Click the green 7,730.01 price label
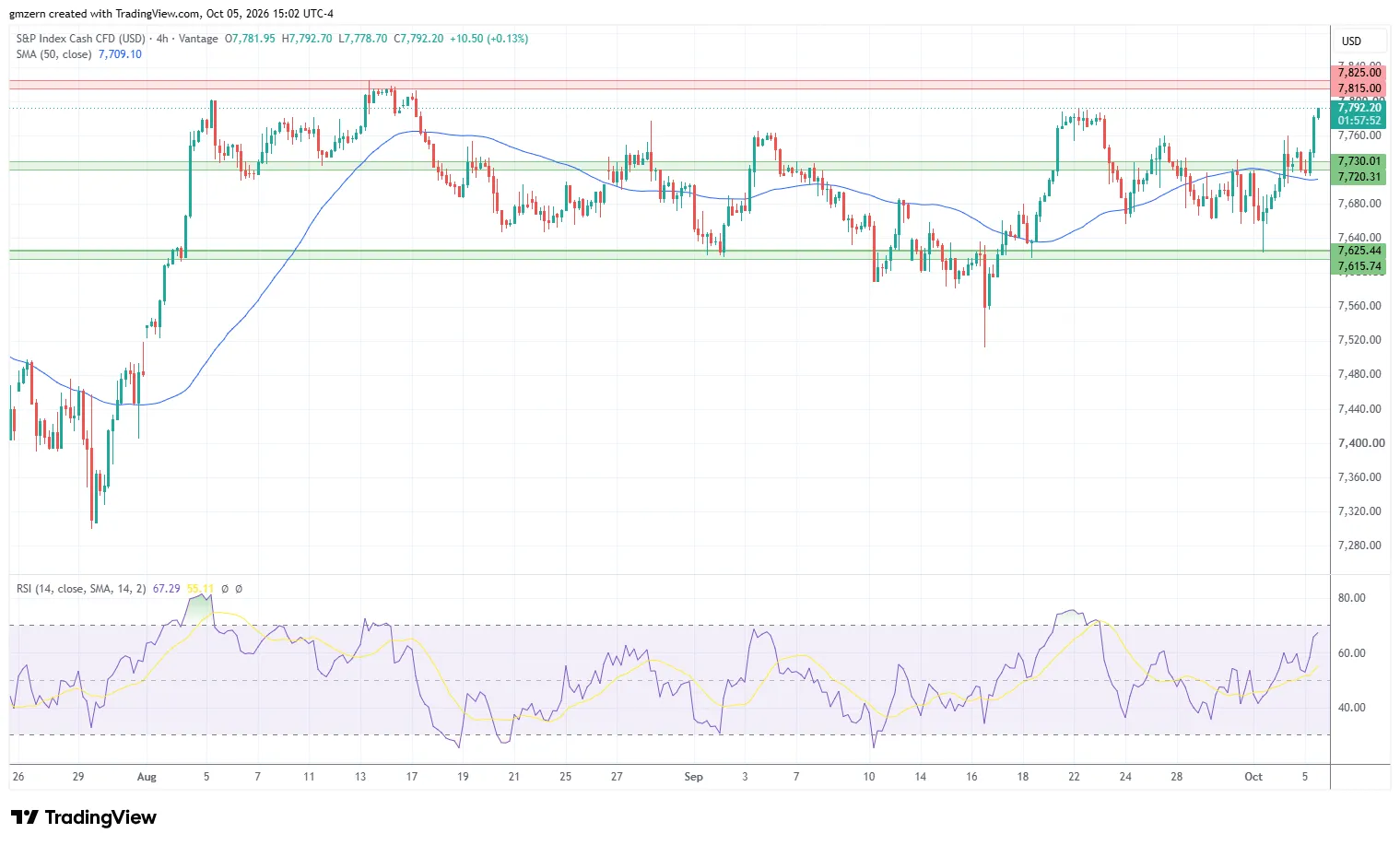The width and height of the screenshot is (1400, 845). [x=1359, y=161]
